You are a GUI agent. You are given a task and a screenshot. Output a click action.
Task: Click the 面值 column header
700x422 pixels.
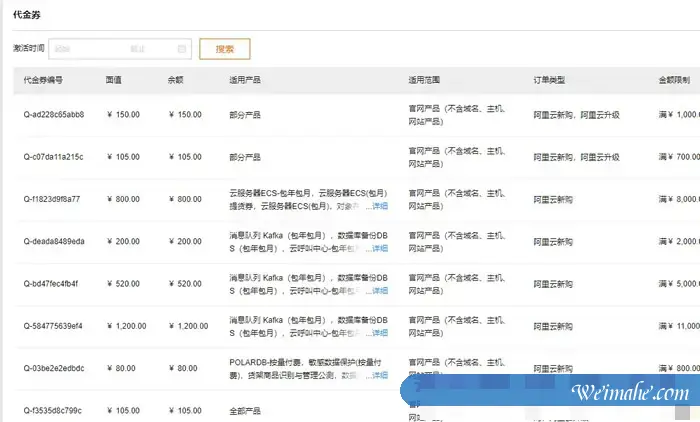tap(113, 80)
